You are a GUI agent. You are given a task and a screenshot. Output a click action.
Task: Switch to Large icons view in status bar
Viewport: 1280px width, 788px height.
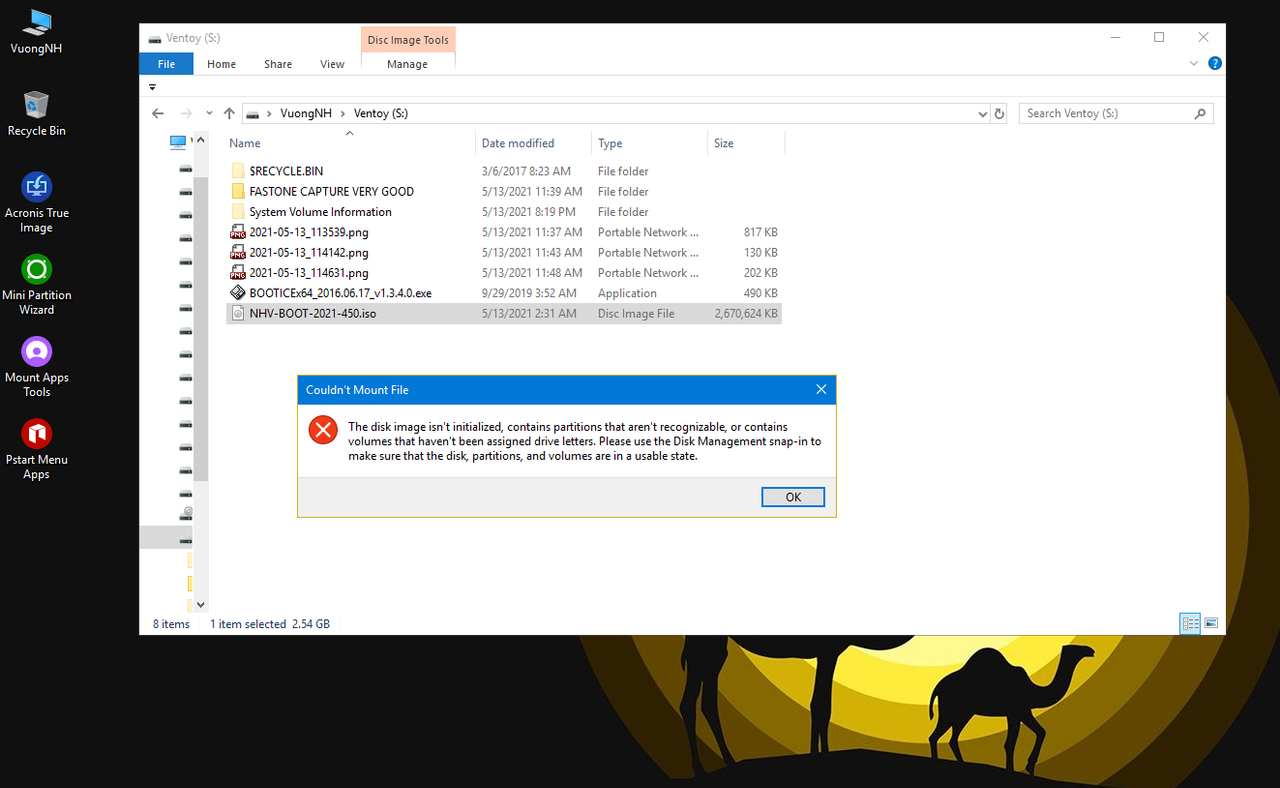point(1211,623)
